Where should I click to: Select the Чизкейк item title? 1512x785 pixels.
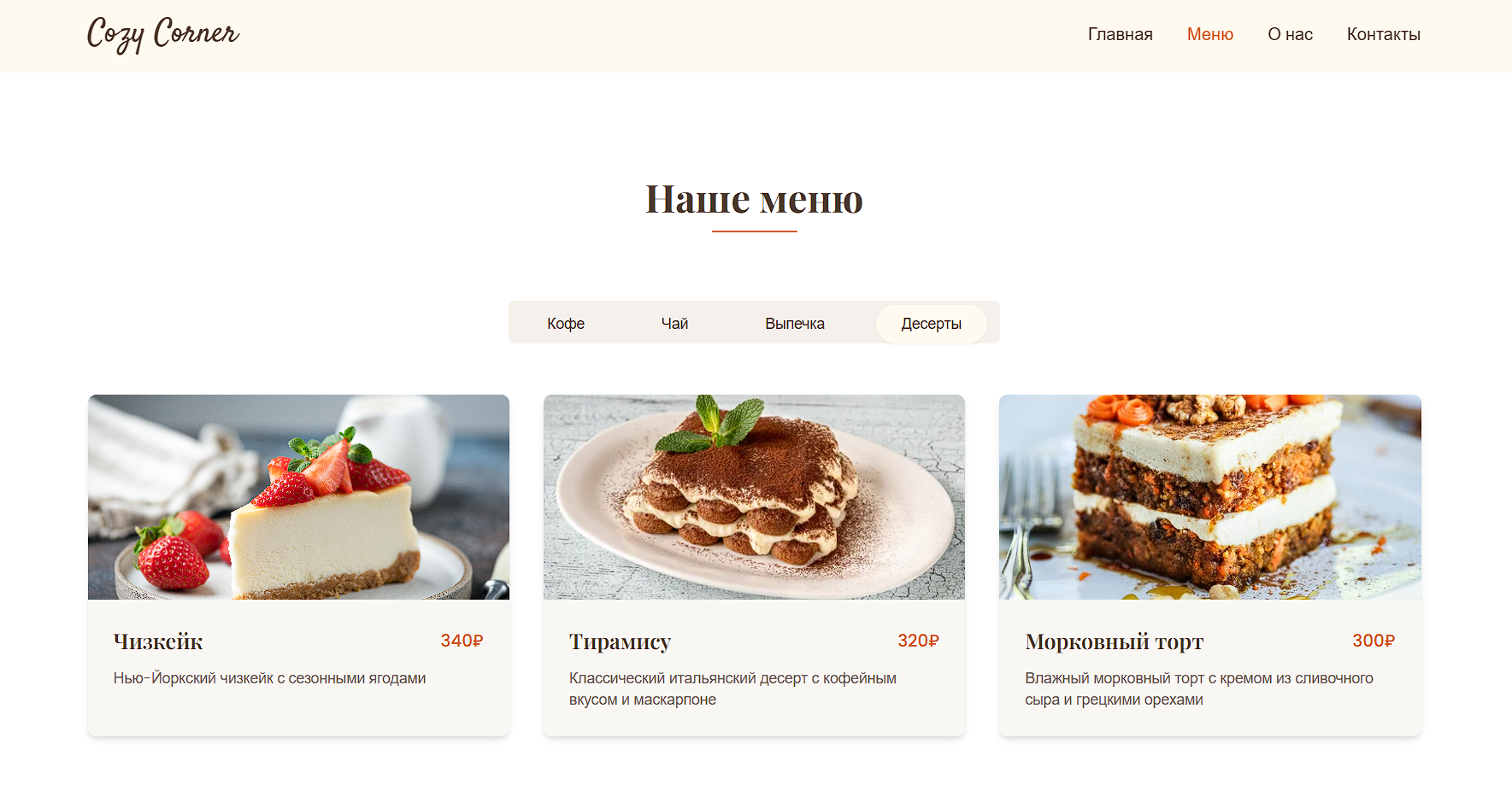pos(158,641)
